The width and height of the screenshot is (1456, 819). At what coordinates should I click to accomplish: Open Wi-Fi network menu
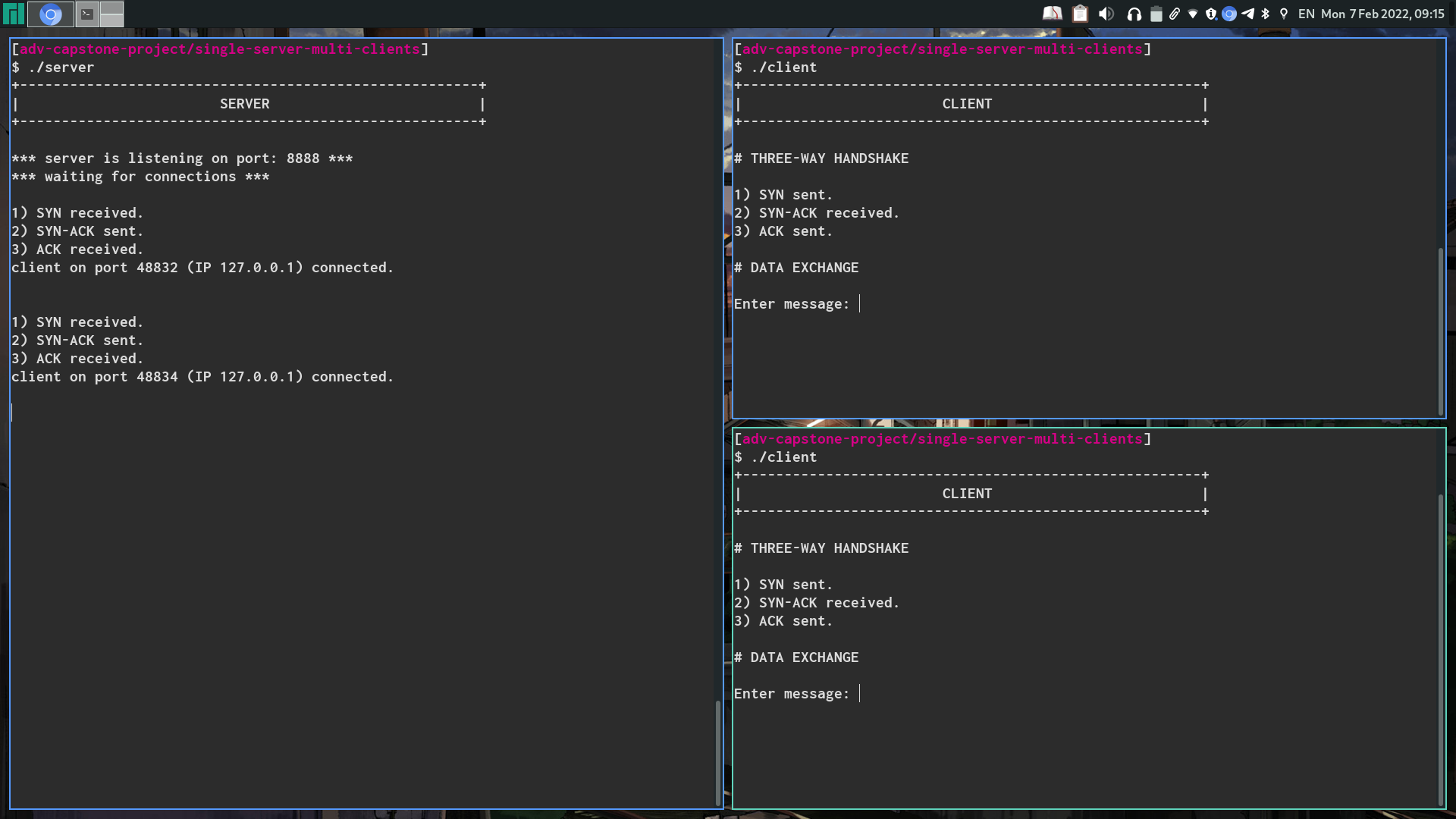(1193, 14)
